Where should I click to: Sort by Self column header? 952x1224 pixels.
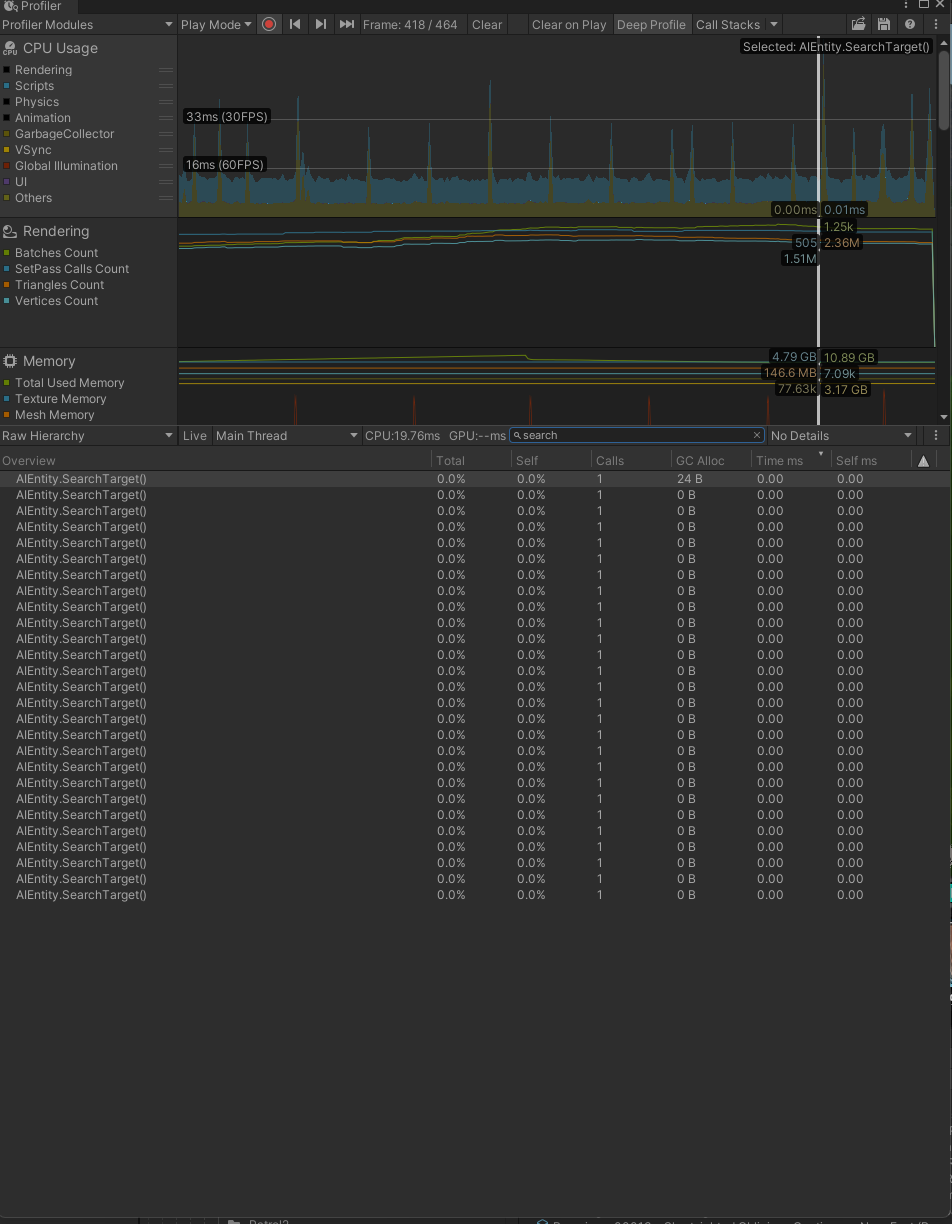pyautogui.click(x=551, y=460)
